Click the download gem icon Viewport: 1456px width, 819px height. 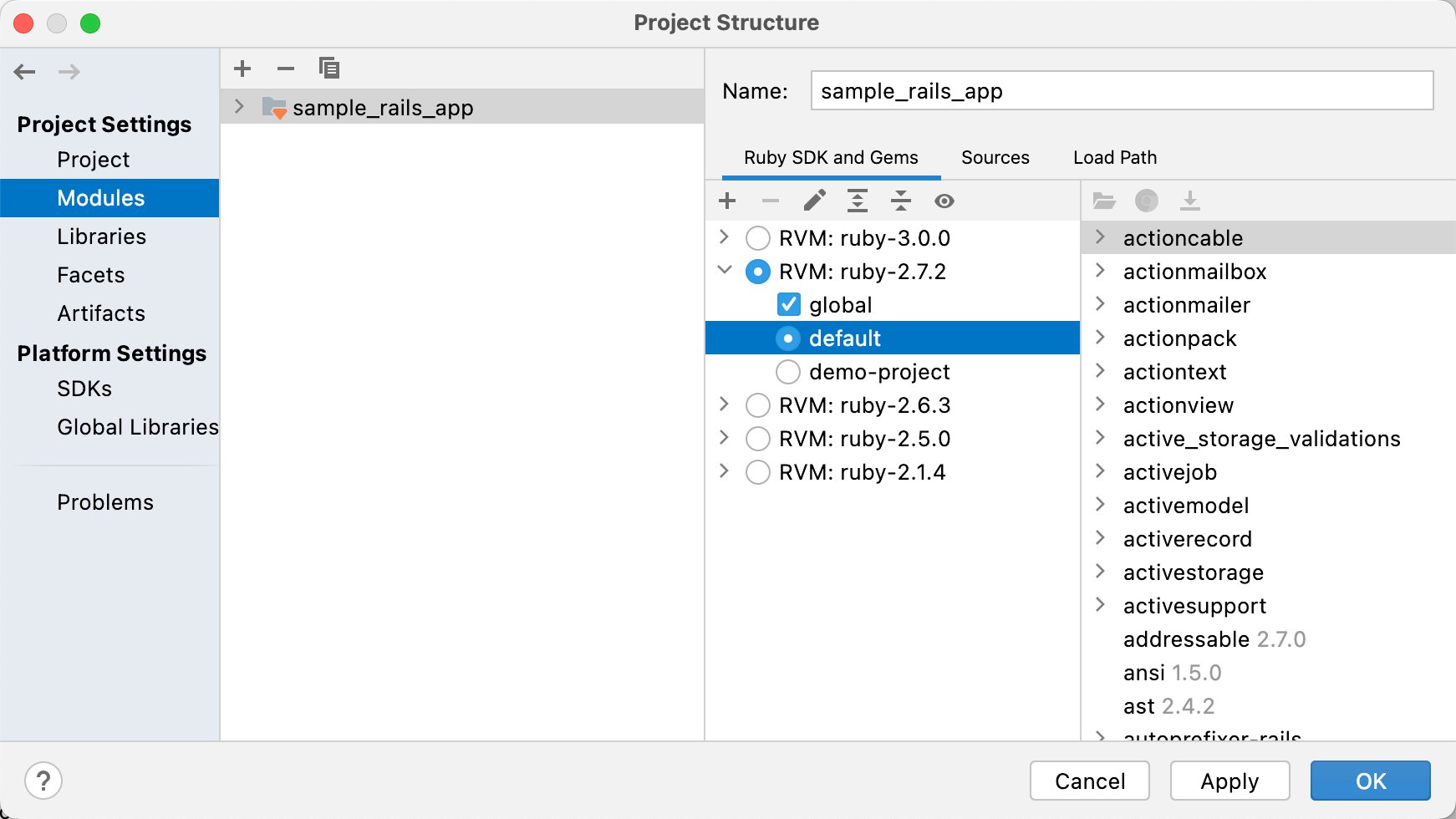(1190, 201)
